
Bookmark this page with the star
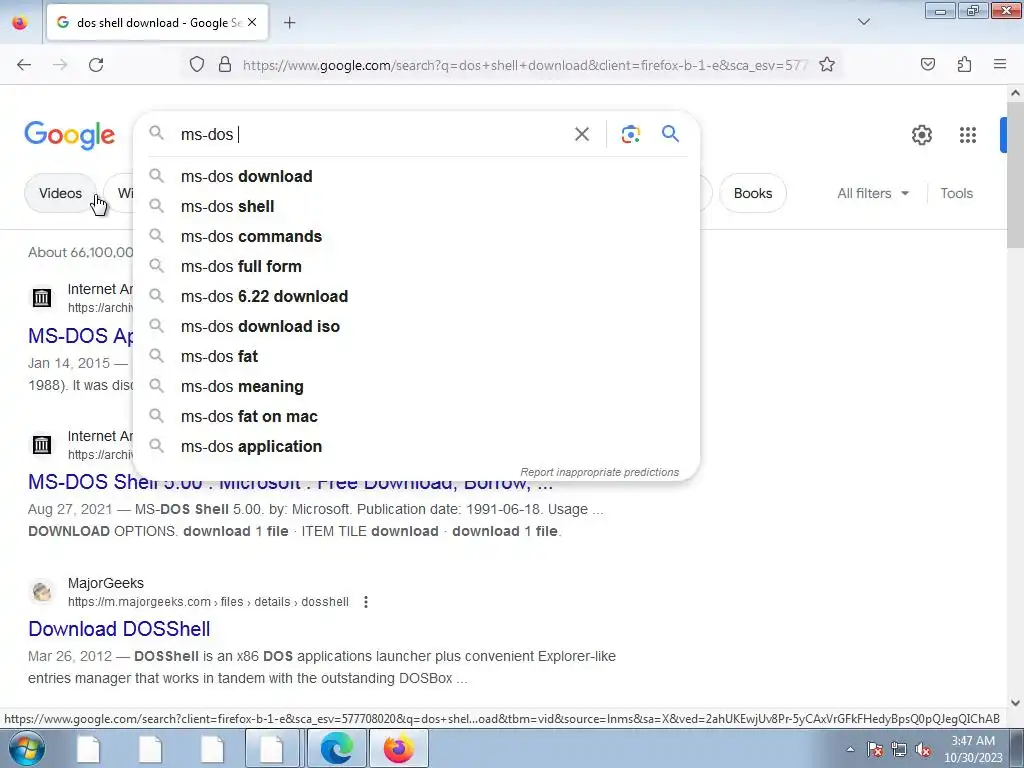[827, 65]
